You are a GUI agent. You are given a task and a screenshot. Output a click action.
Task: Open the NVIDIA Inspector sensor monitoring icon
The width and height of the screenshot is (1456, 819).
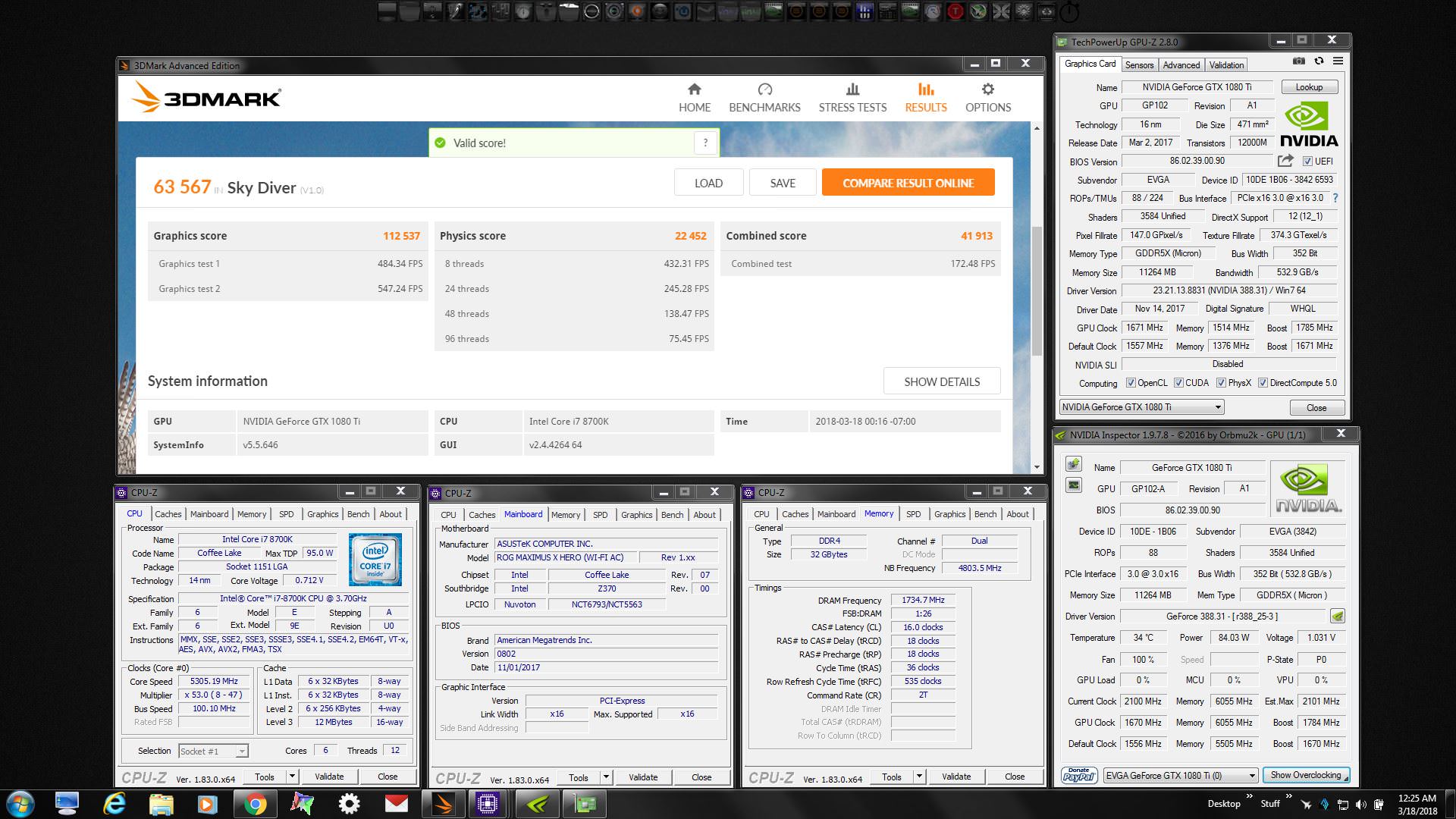point(1073,485)
